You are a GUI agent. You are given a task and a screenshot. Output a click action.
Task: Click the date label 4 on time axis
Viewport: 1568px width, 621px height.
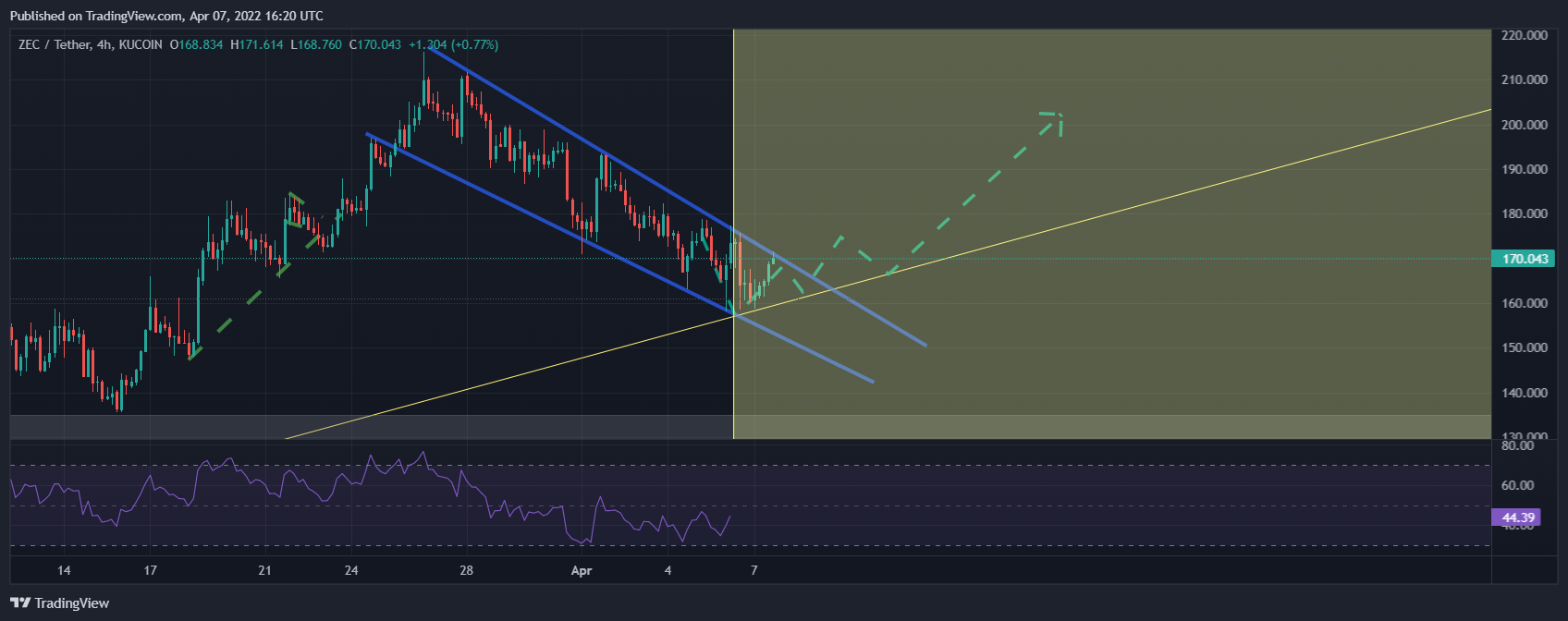tap(668, 570)
